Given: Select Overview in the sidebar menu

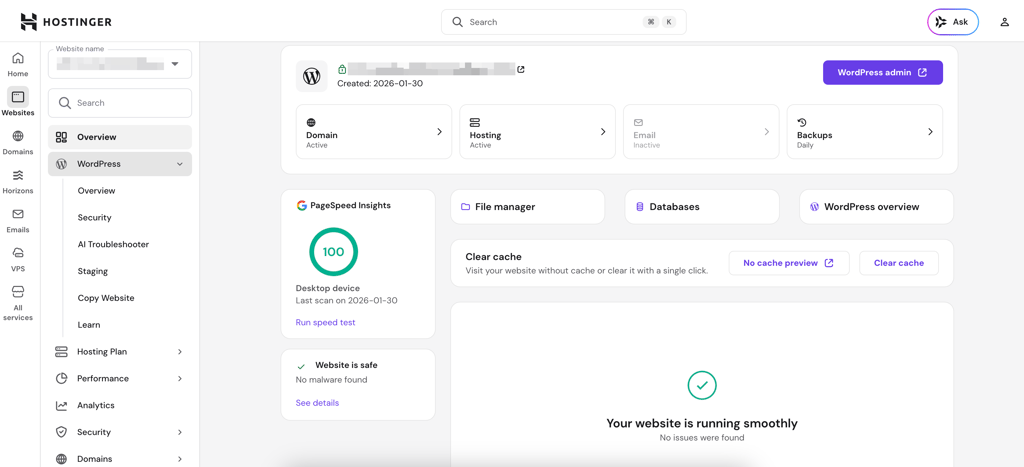Looking at the screenshot, I should pyautogui.click(x=120, y=137).
